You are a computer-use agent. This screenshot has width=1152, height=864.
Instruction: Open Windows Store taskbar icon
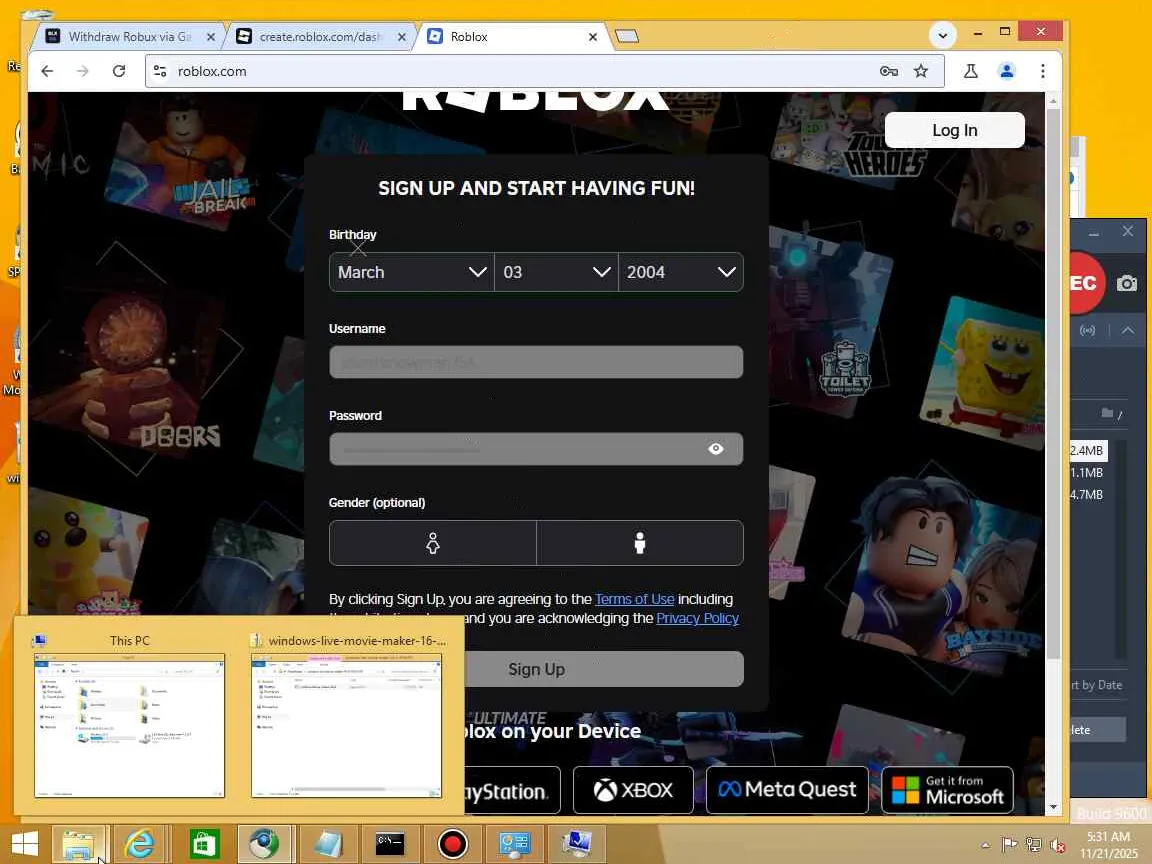204,845
